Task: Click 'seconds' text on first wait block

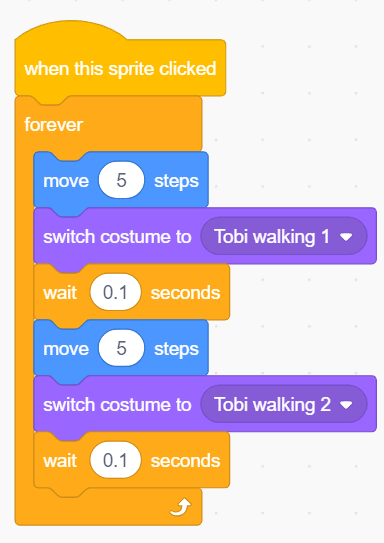Action: 185,293
